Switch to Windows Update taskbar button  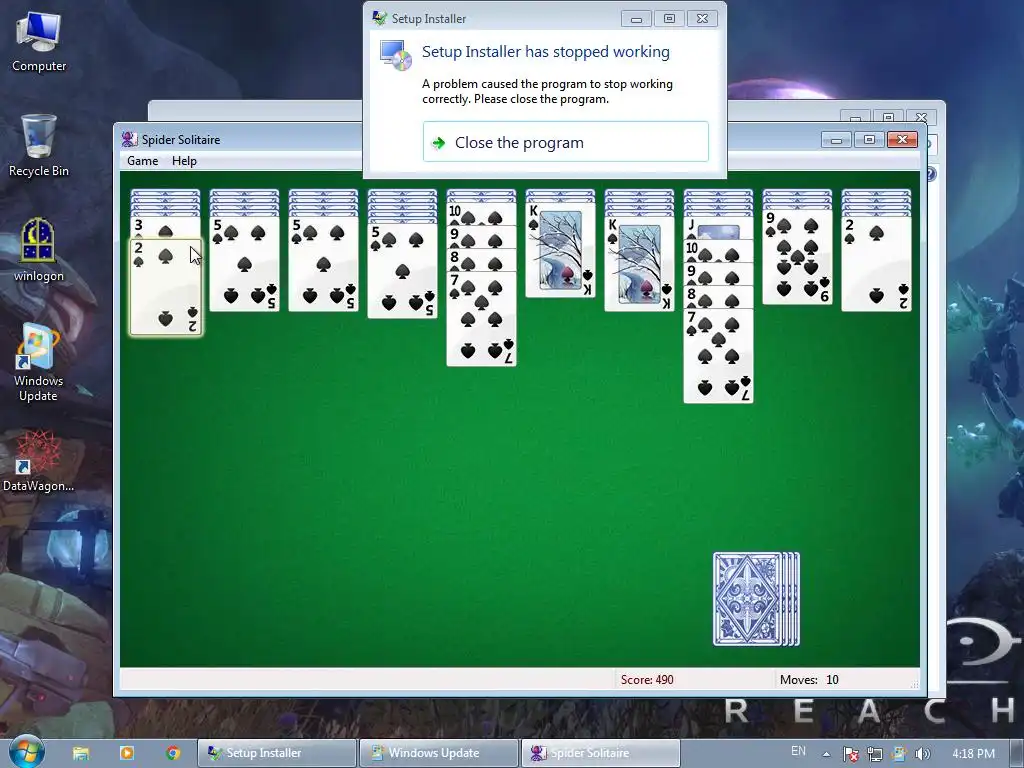[x=439, y=753]
